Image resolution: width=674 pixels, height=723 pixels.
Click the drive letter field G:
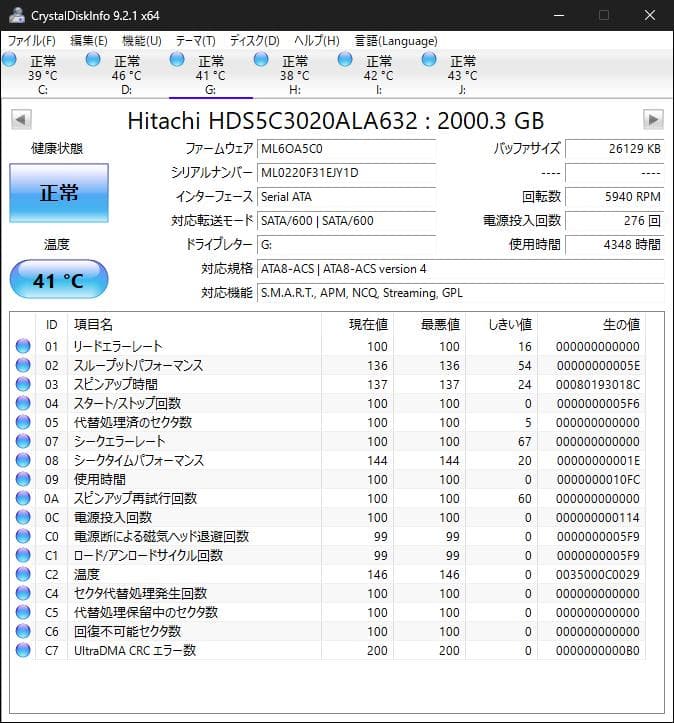tap(346, 245)
